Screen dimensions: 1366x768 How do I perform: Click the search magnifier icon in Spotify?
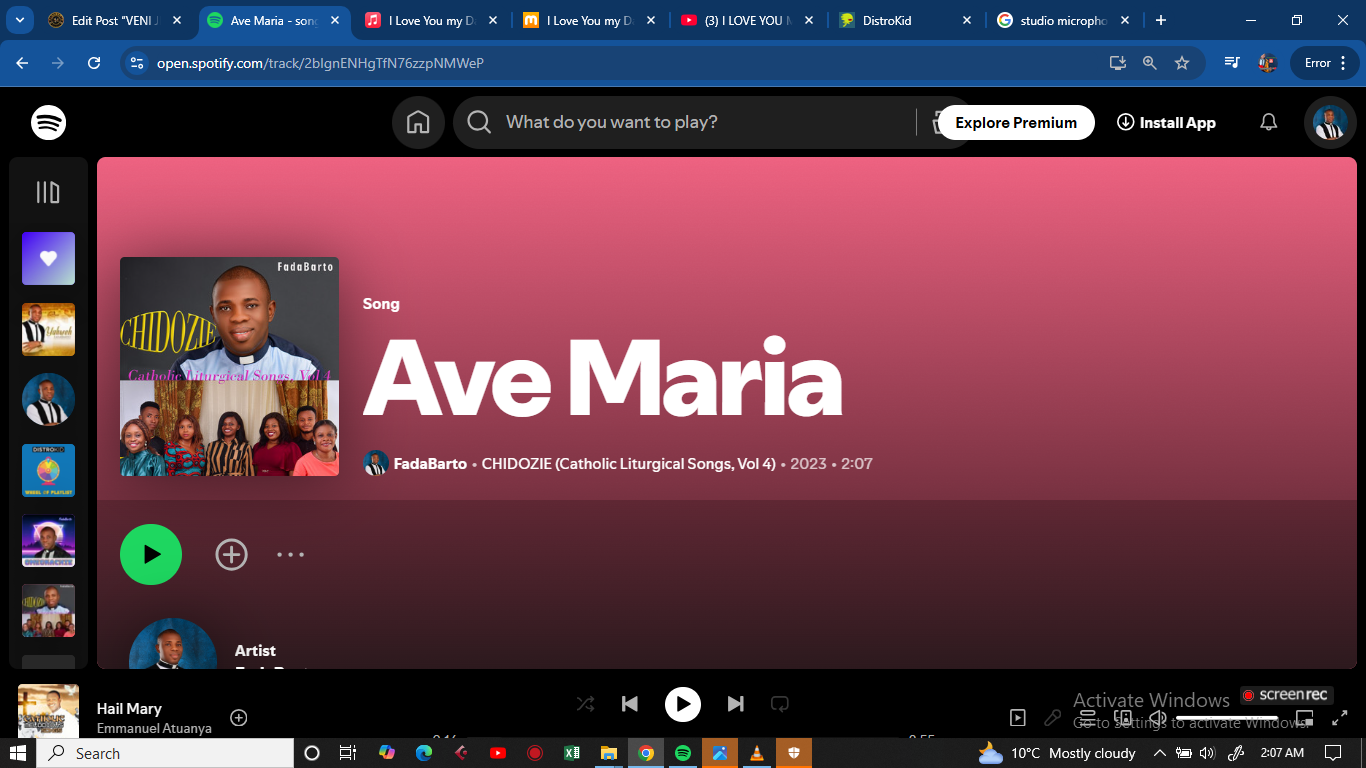click(x=479, y=122)
